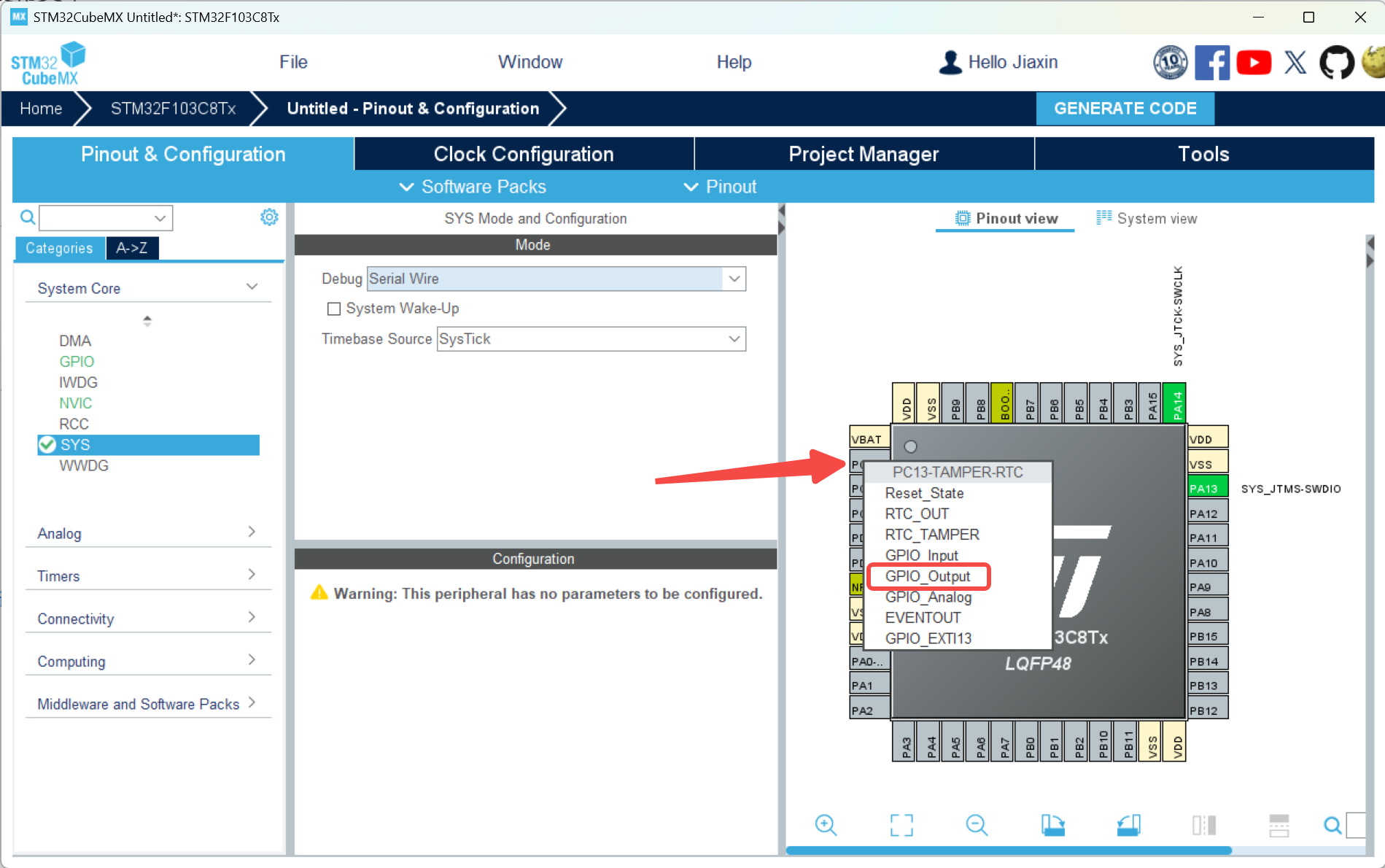Zoom in on the pinout view
The image size is (1385, 868).
[x=826, y=825]
